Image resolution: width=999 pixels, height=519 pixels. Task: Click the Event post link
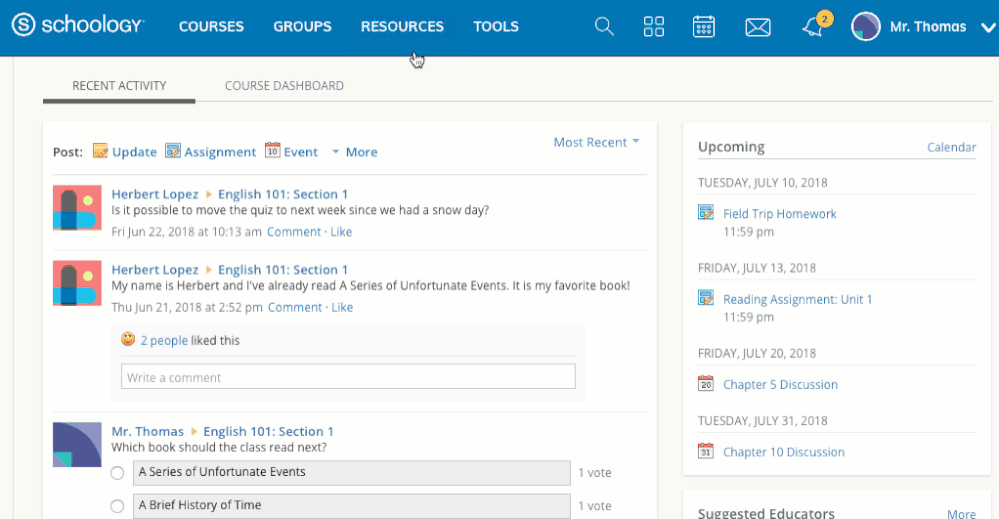point(301,152)
